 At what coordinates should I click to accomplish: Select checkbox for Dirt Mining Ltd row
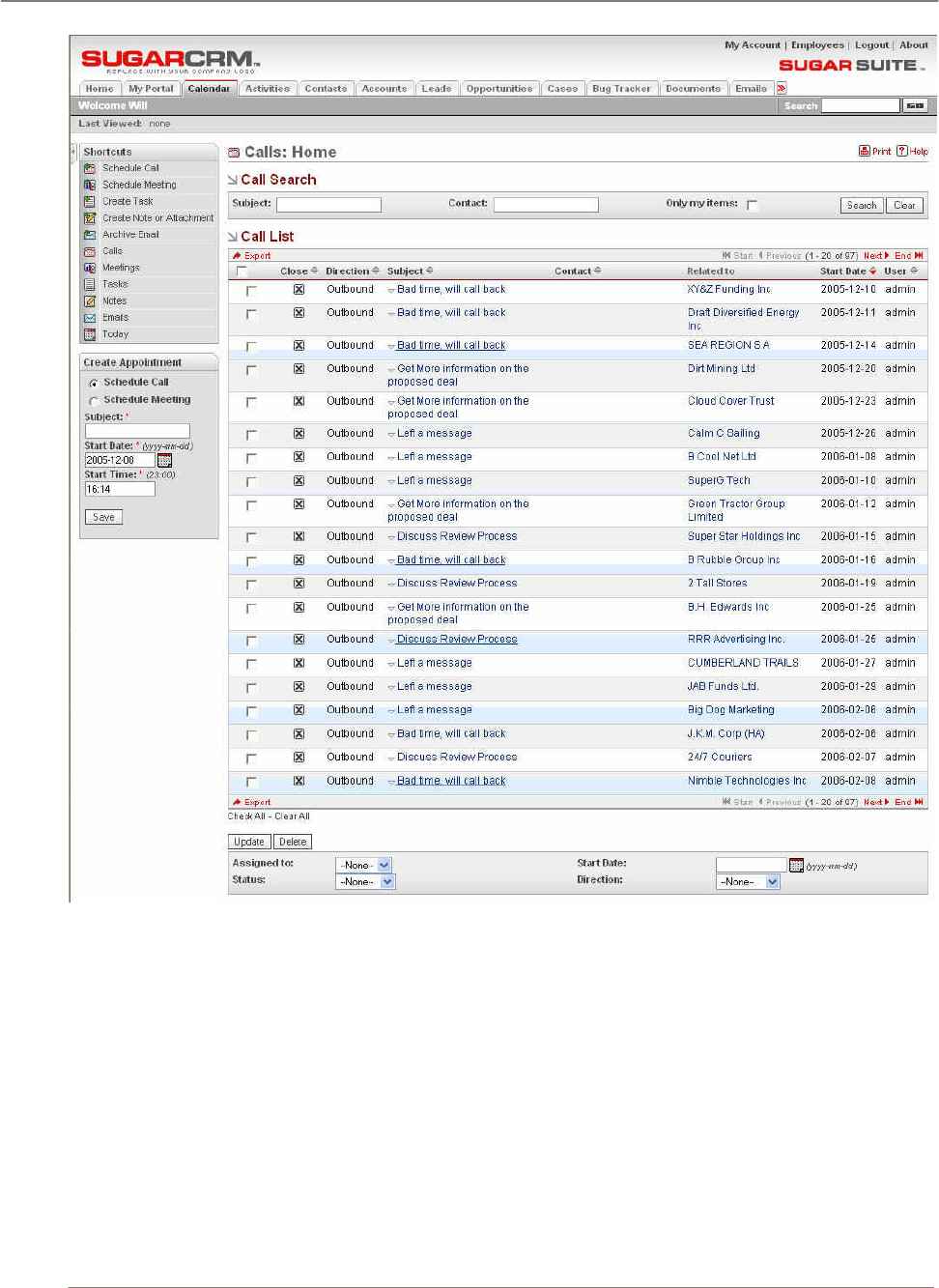click(x=251, y=370)
